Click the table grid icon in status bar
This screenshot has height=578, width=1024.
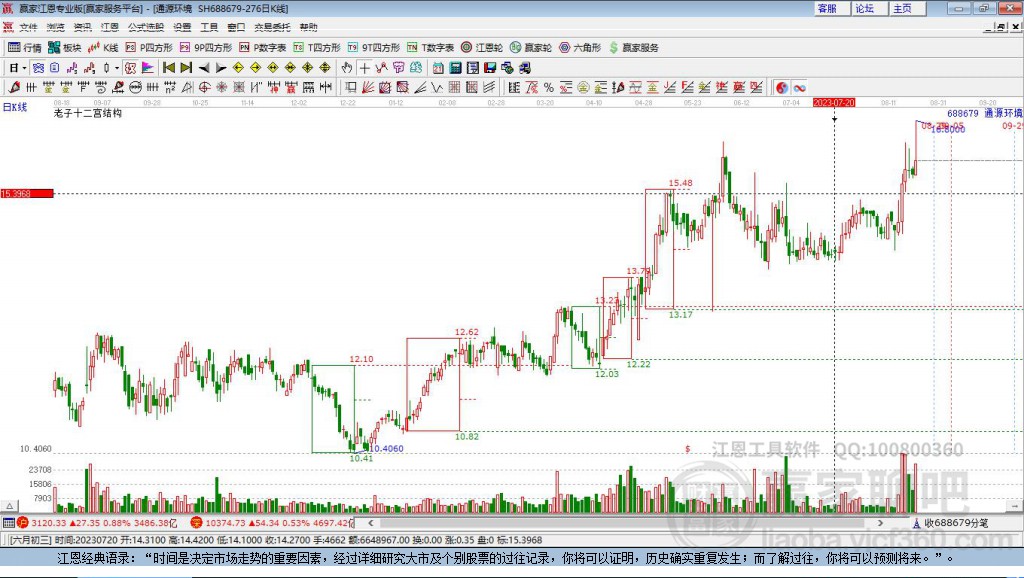[8, 523]
